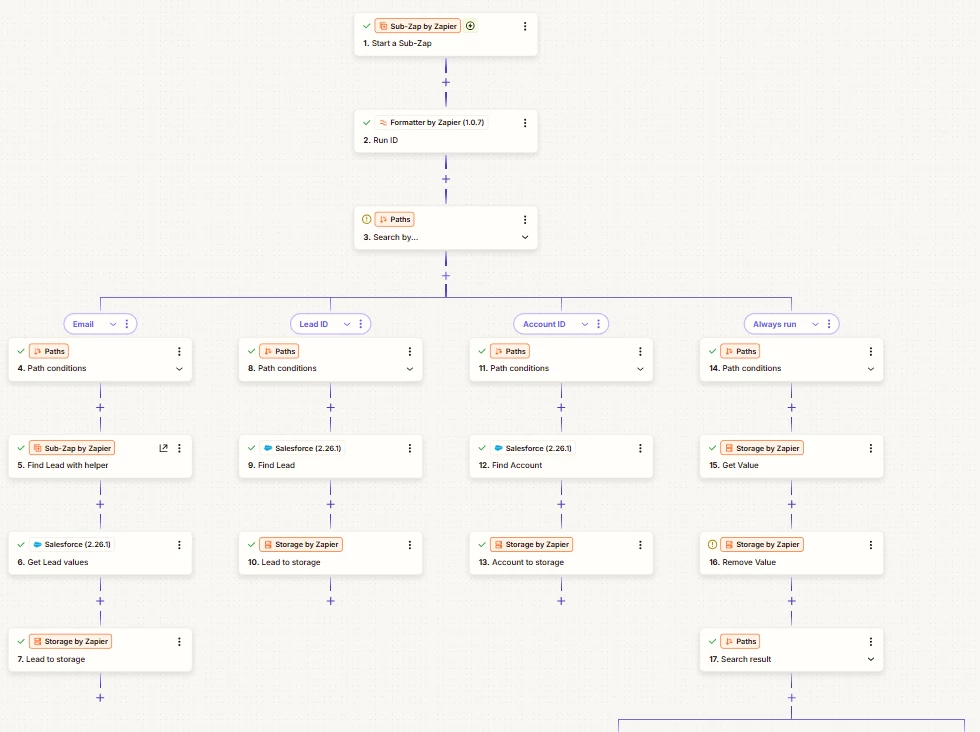Image resolution: width=980 pixels, height=732 pixels.
Task: Click 'Run ID' step title
Action: pos(386,141)
